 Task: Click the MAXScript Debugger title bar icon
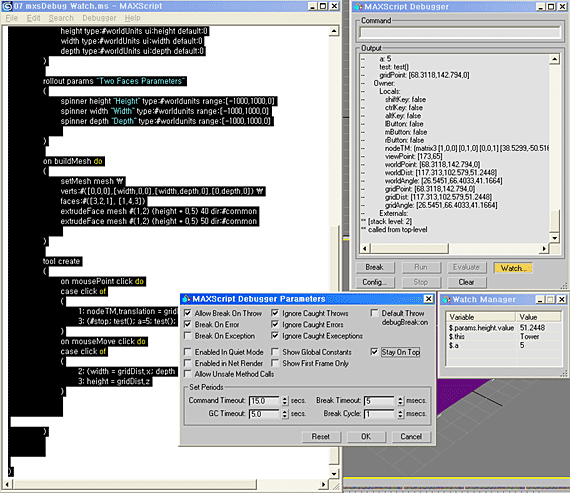pyautogui.click(x=358, y=7)
